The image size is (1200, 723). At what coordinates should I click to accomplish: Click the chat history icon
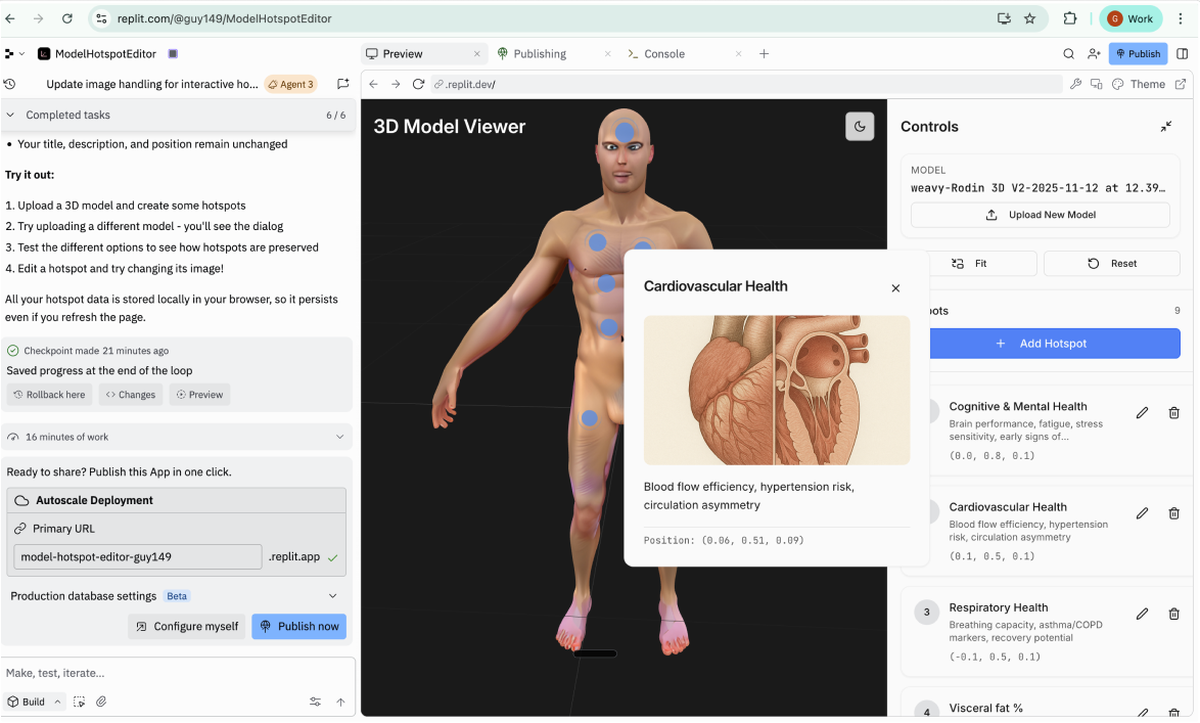[10, 84]
